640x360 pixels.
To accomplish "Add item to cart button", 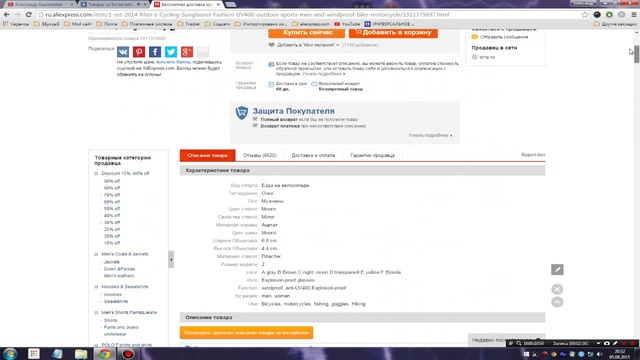I will point(393,33).
